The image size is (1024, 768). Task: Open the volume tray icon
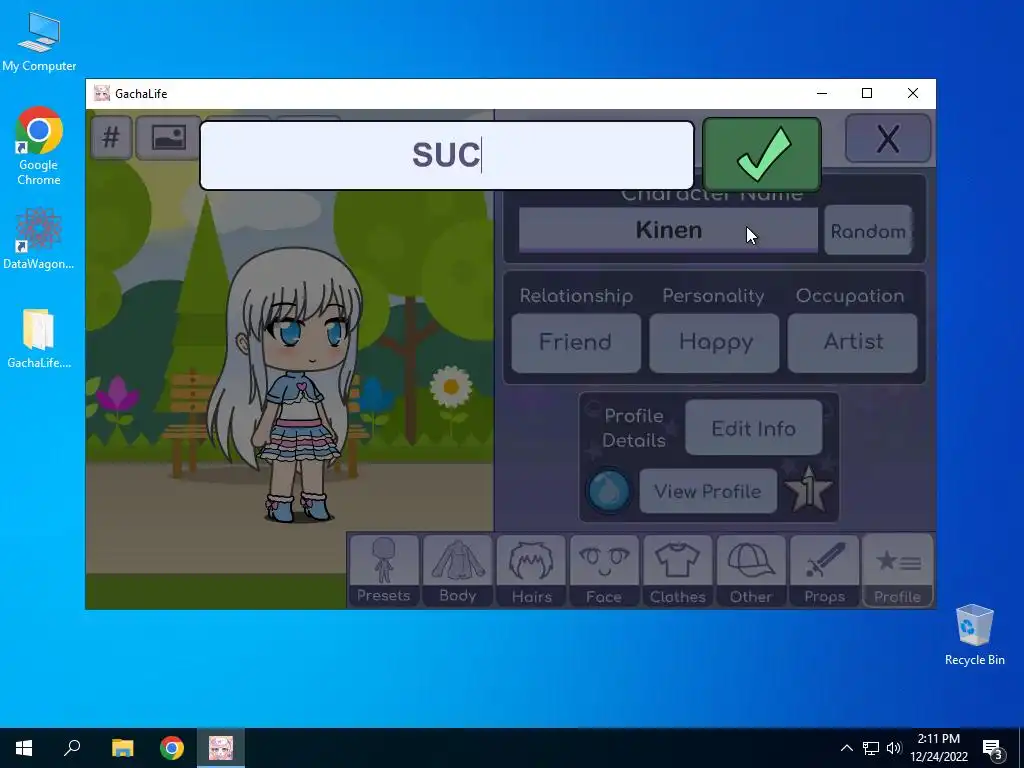[894, 748]
